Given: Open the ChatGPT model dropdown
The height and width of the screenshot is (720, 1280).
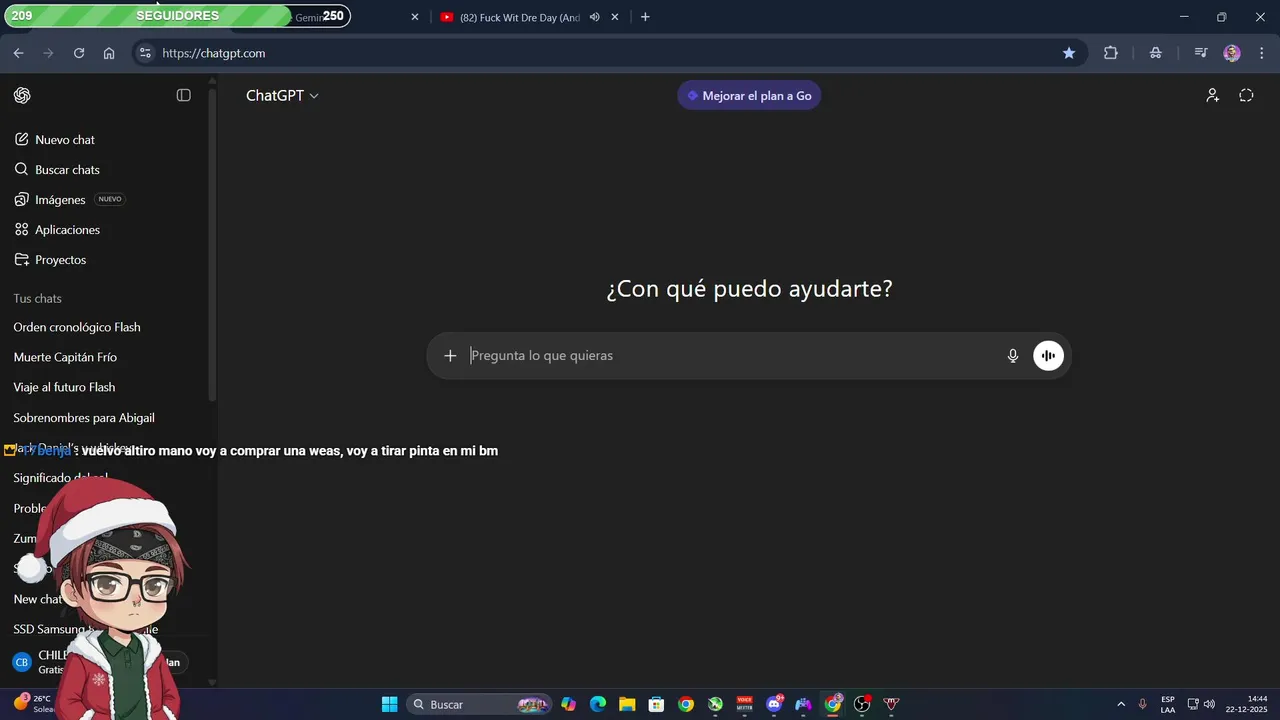Looking at the screenshot, I should coord(282,95).
